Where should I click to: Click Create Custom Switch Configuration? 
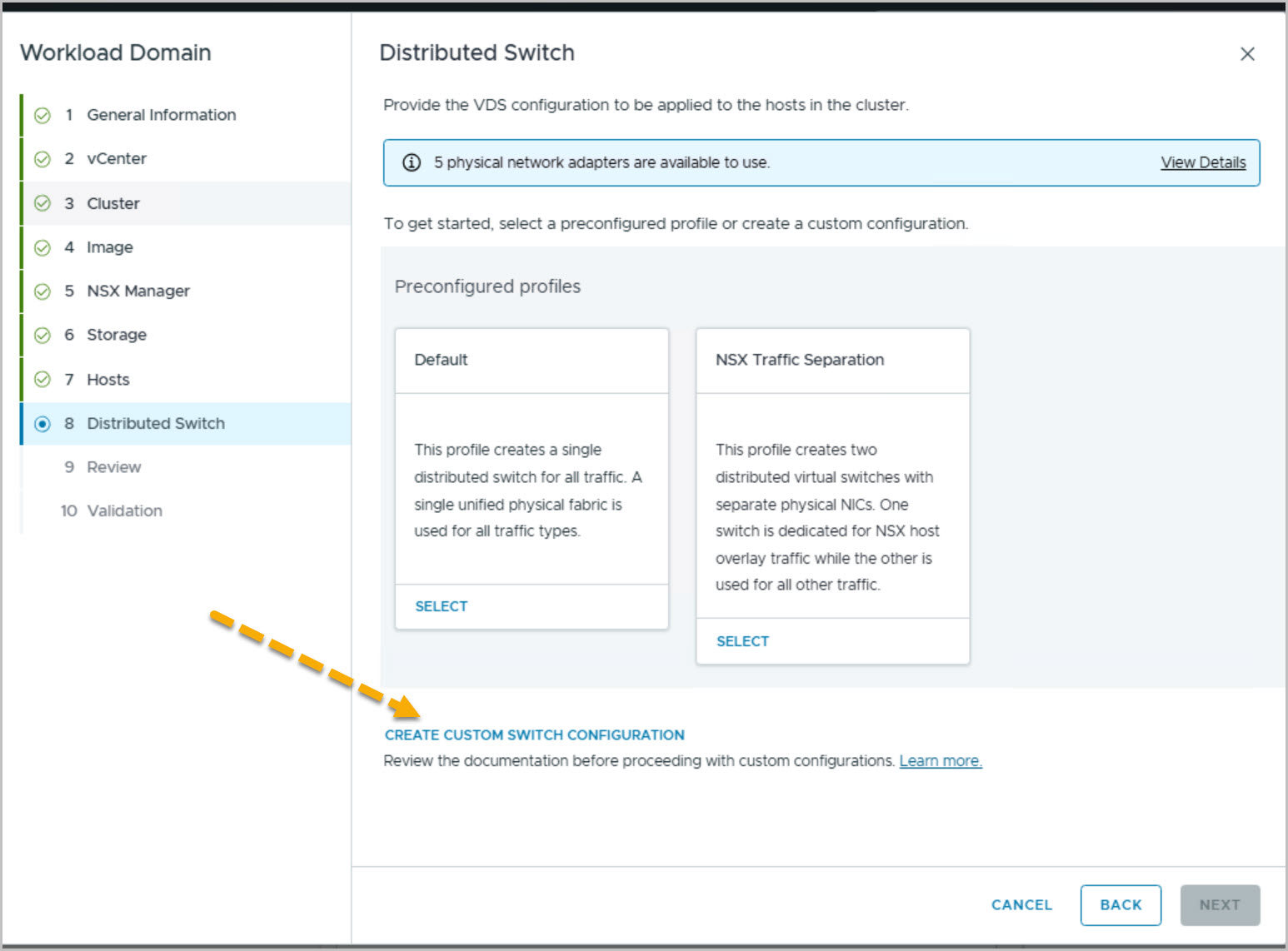[x=534, y=735]
